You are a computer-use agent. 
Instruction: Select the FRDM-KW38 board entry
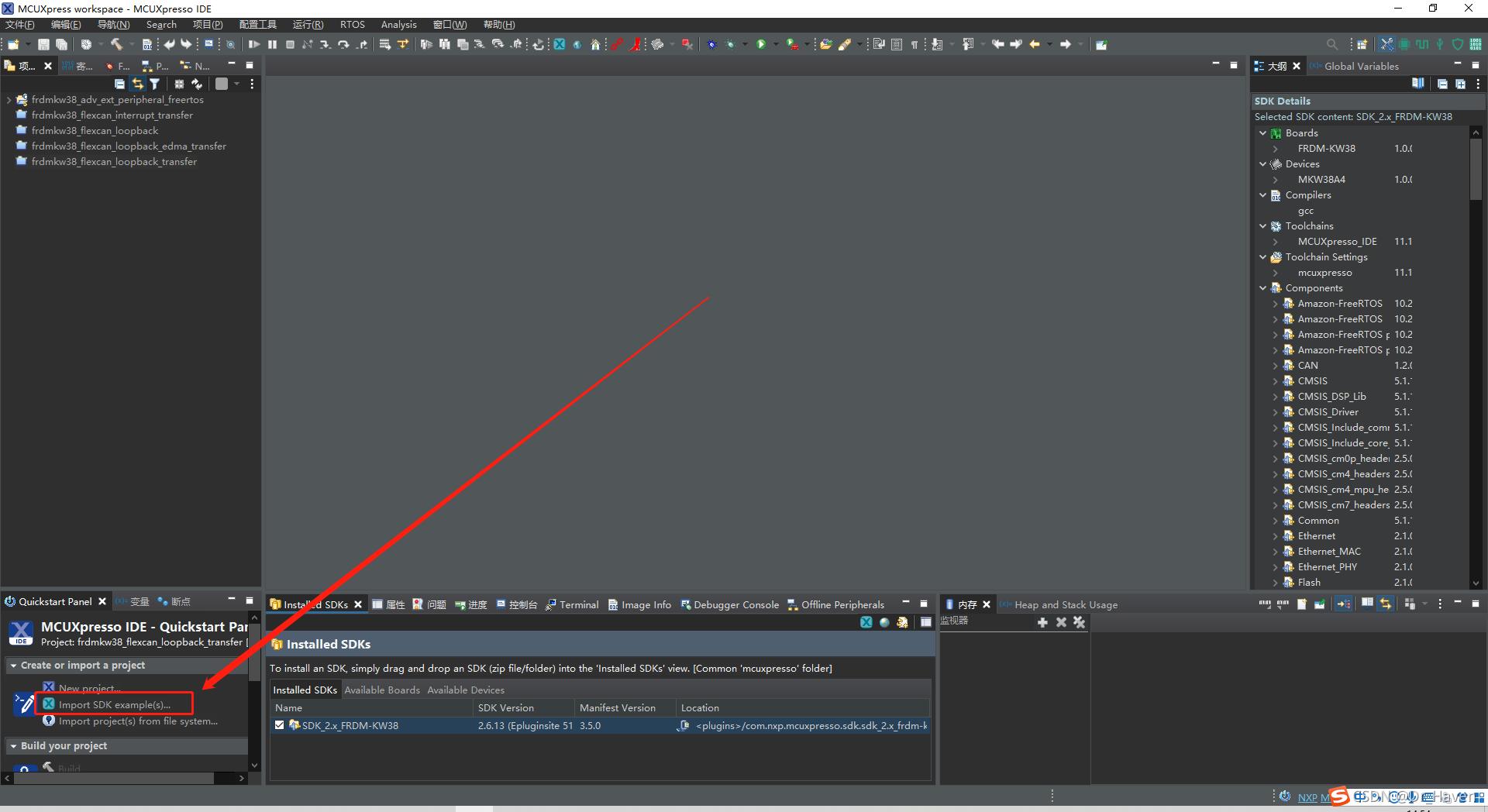point(1326,149)
